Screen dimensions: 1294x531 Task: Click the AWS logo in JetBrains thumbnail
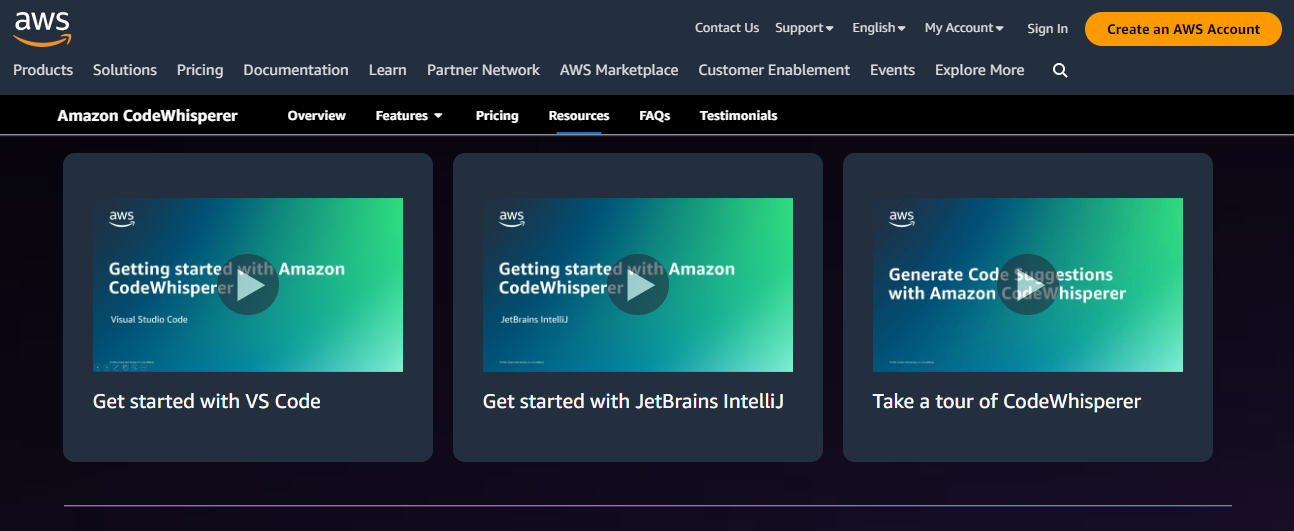click(511, 217)
